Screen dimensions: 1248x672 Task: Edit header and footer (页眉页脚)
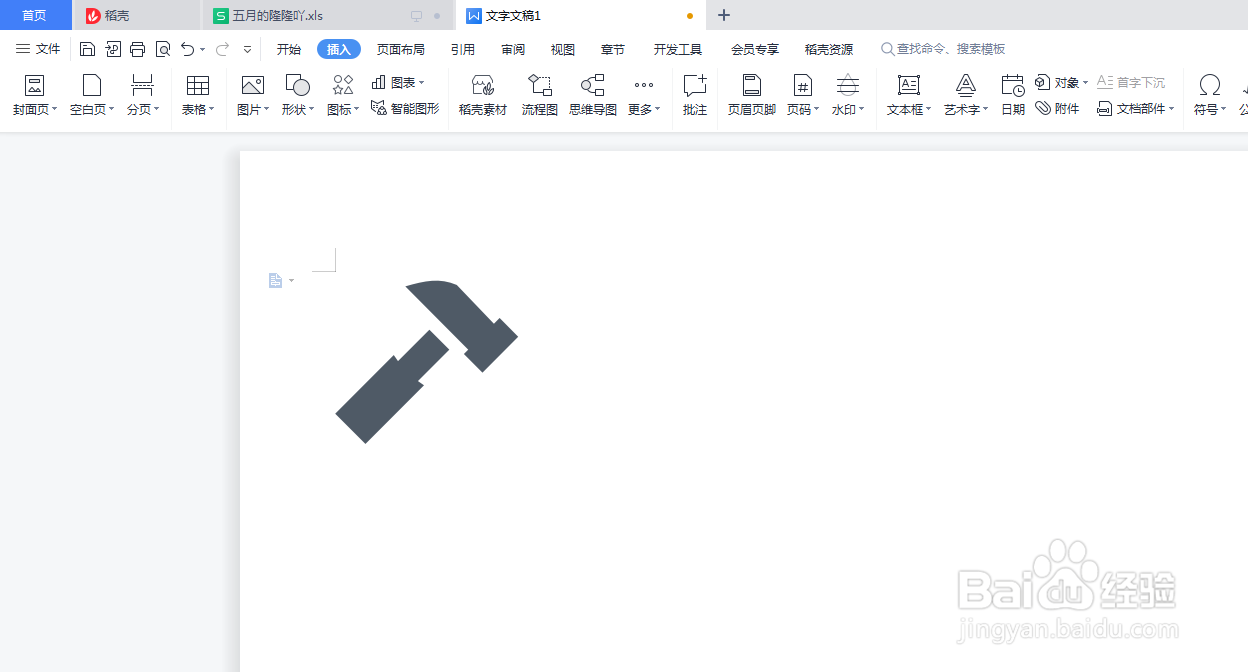point(752,96)
